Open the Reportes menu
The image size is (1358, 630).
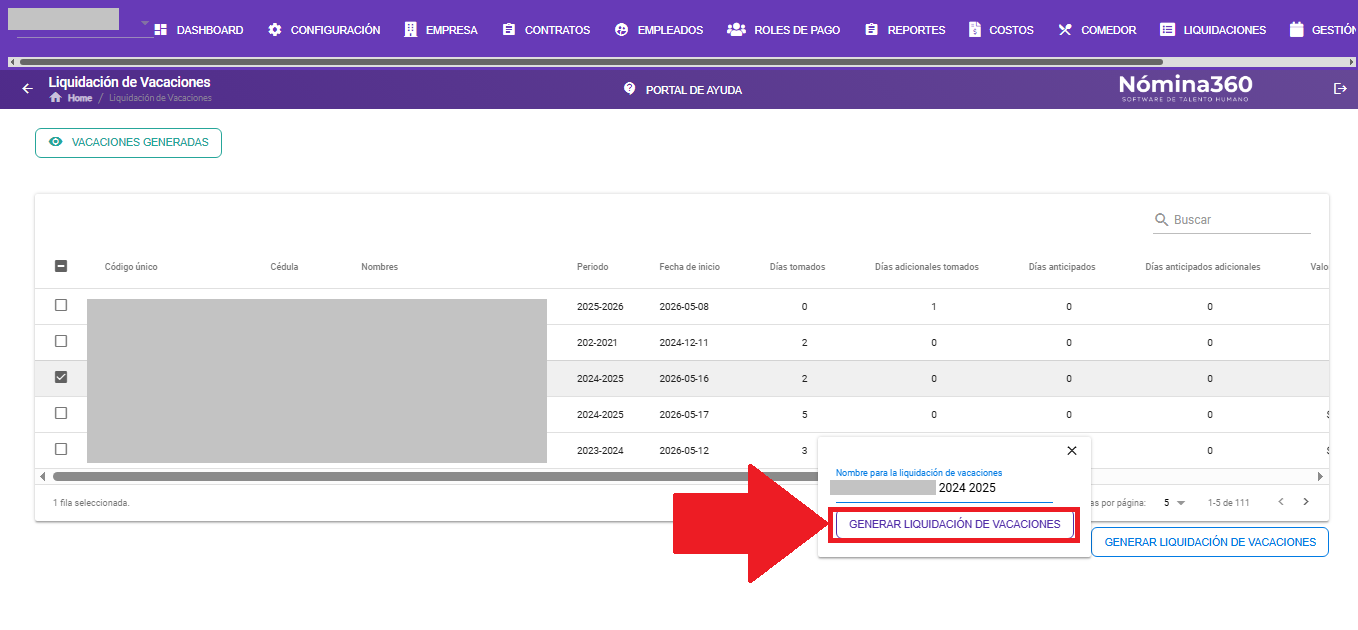pos(905,30)
